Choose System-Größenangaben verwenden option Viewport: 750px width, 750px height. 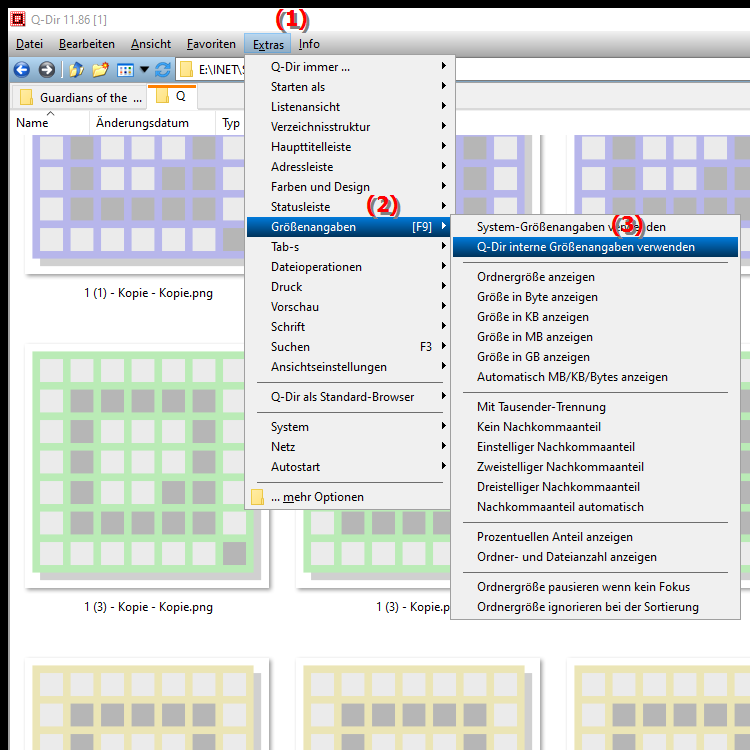tap(595, 227)
